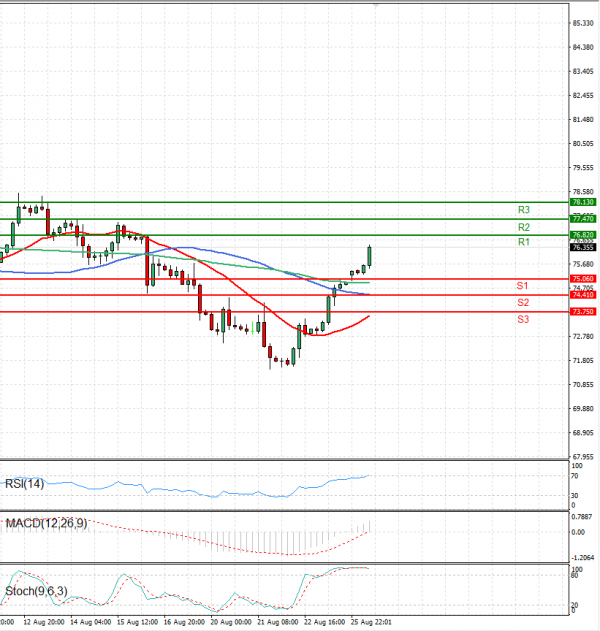The height and width of the screenshot is (631, 600).
Task: Click the 16 Aug 20:00 time label
Action: [184, 622]
